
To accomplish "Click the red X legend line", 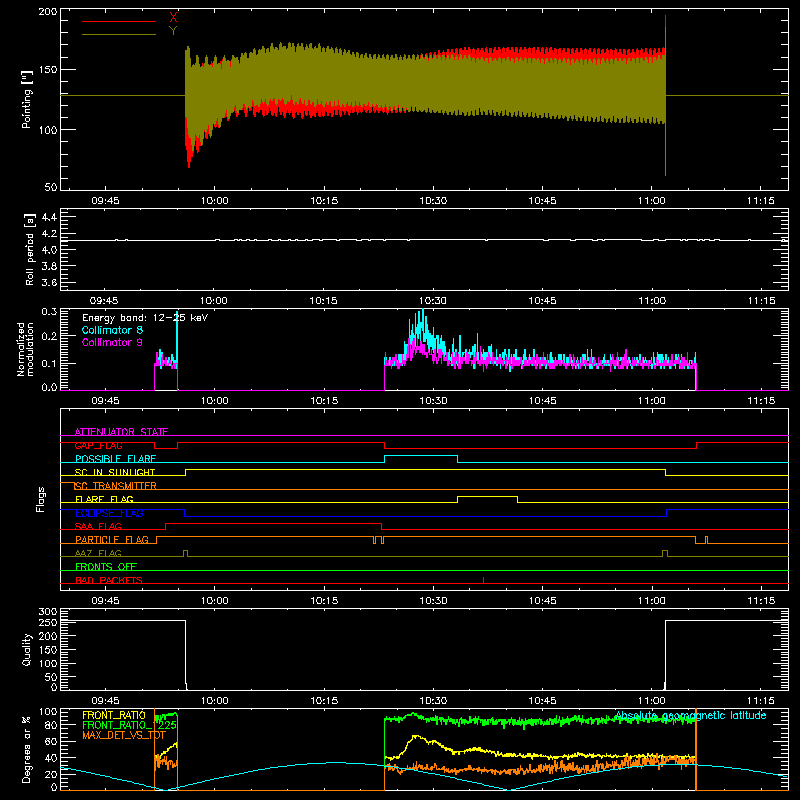I will click(119, 21).
